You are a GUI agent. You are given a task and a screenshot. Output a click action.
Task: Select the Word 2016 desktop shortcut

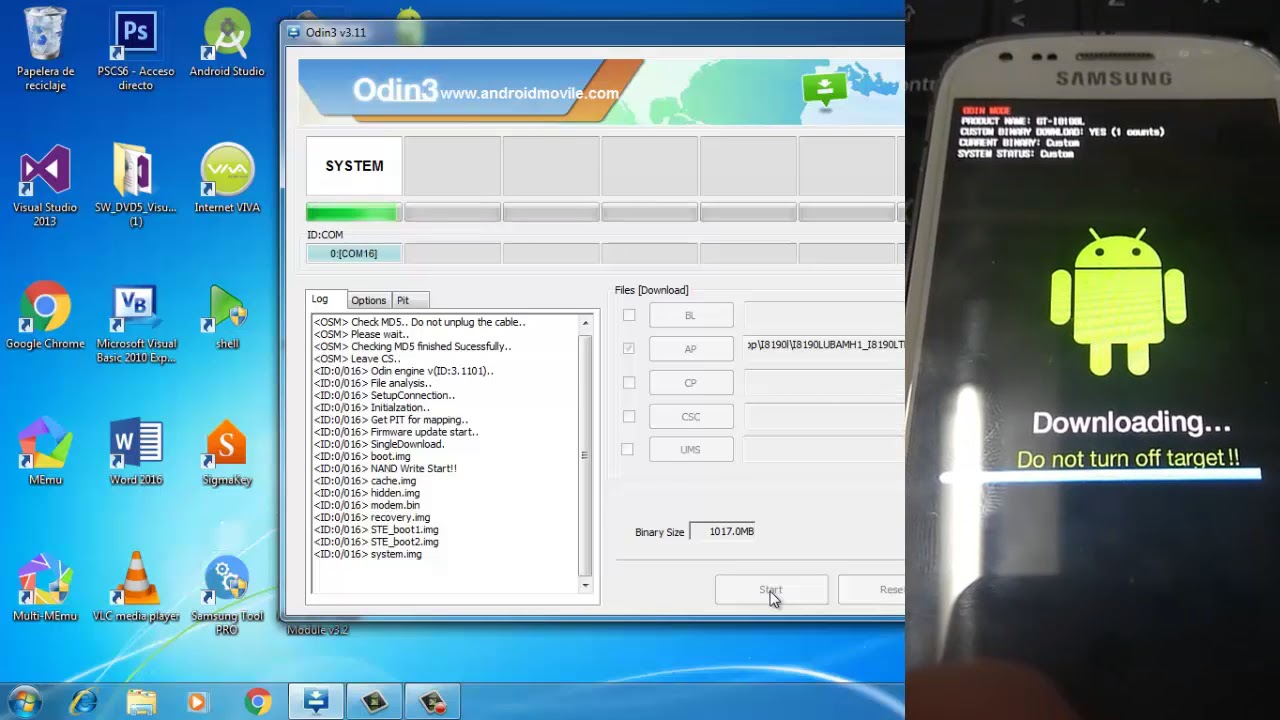click(x=136, y=452)
